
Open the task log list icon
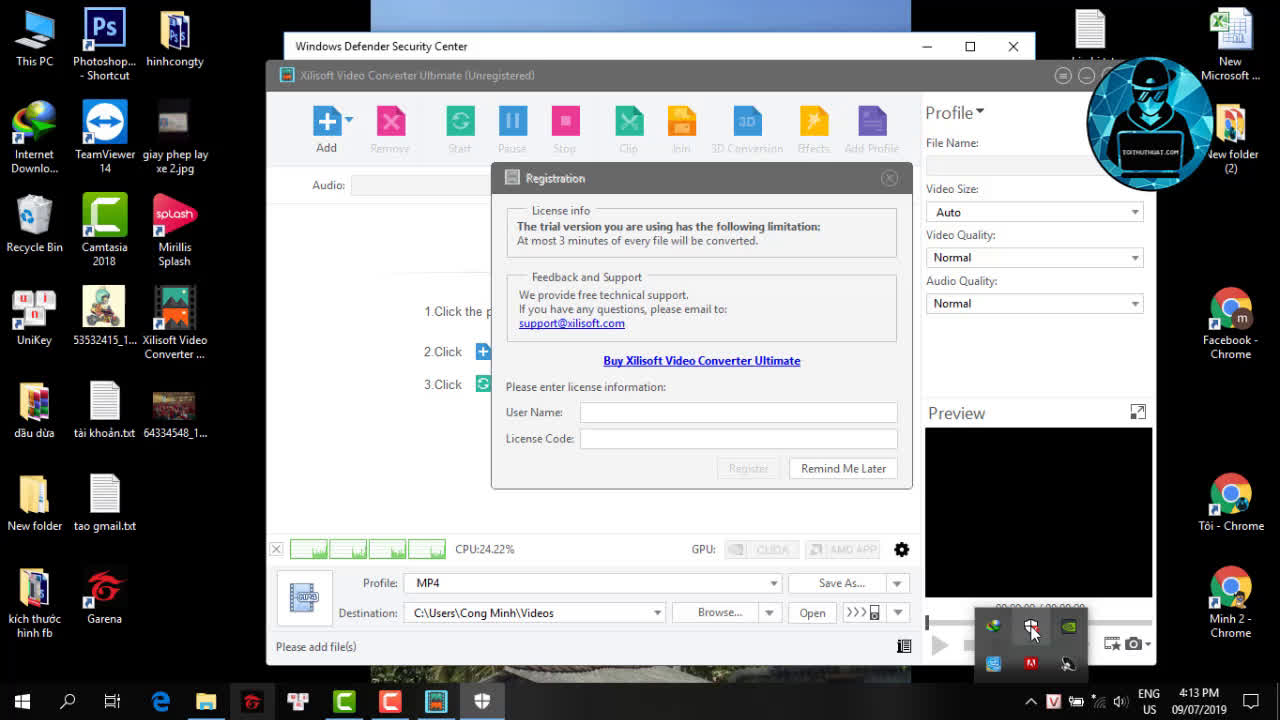point(904,646)
